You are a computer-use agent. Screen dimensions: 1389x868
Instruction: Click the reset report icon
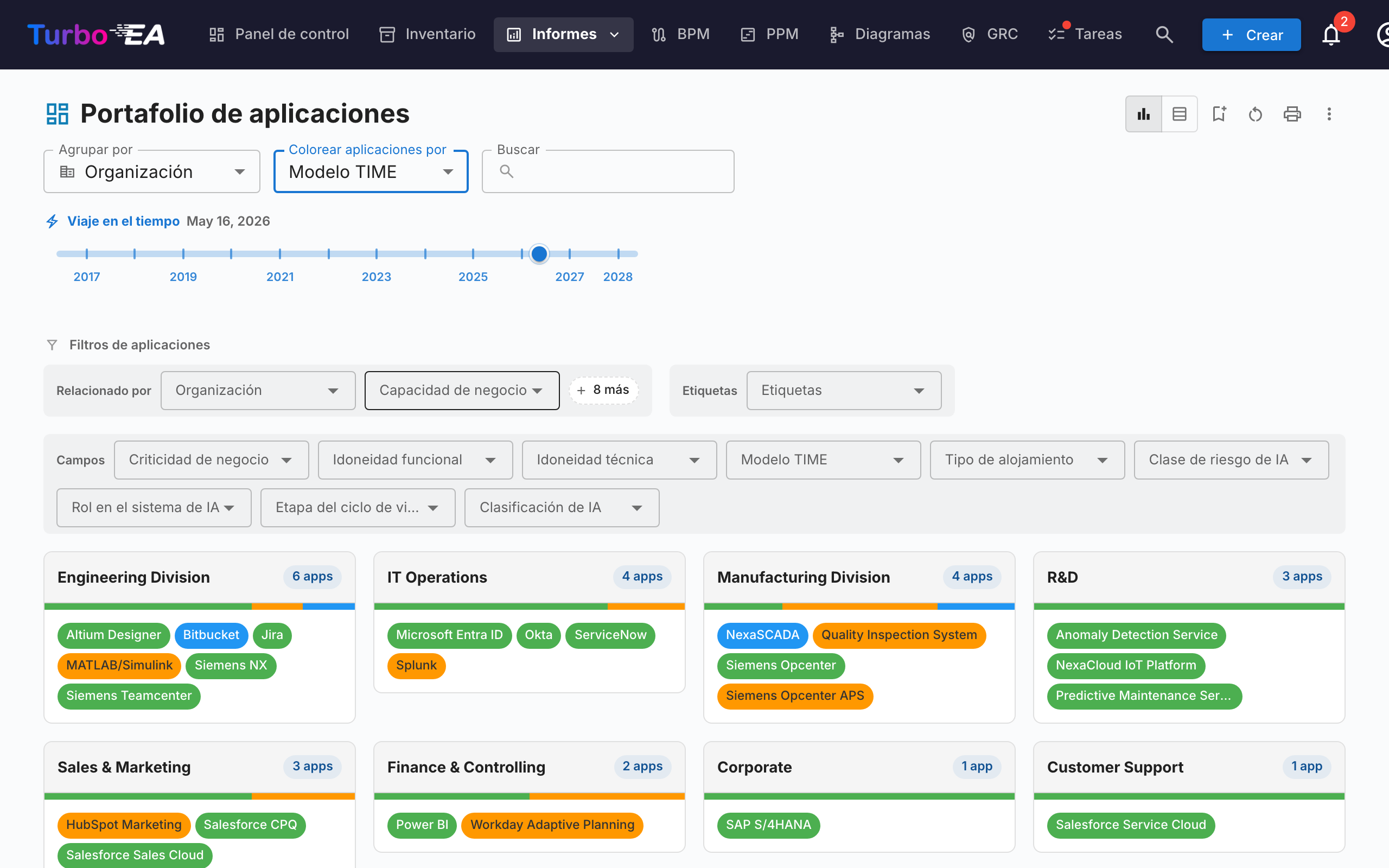[1256, 114]
